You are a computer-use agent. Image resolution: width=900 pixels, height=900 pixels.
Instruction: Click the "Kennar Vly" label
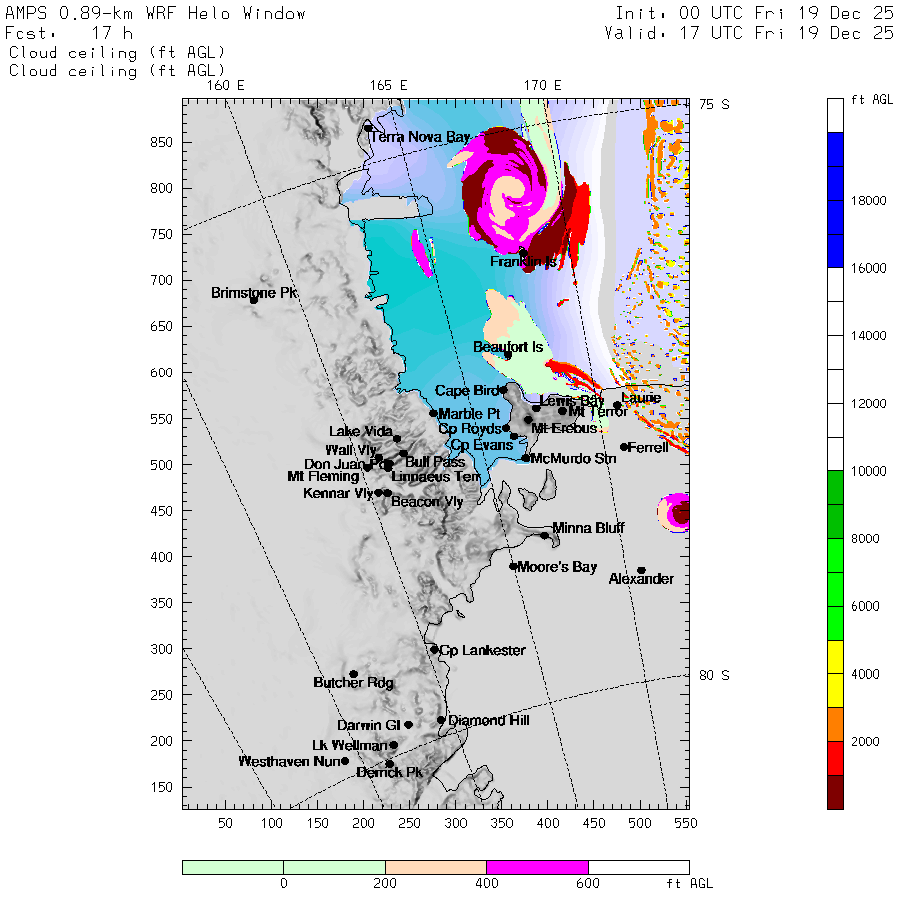(x=338, y=493)
